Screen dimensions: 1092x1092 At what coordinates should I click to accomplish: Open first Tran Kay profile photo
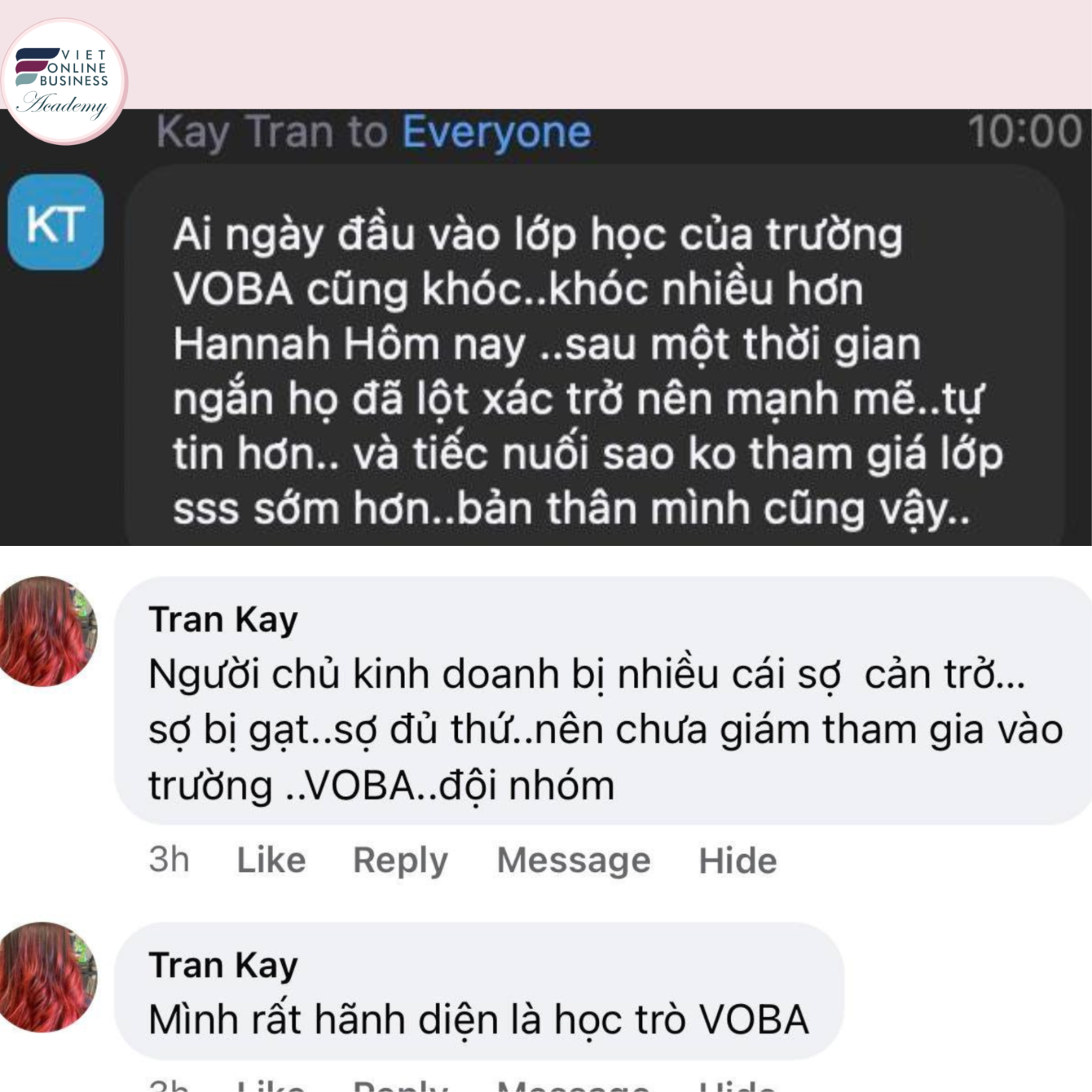[49, 632]
